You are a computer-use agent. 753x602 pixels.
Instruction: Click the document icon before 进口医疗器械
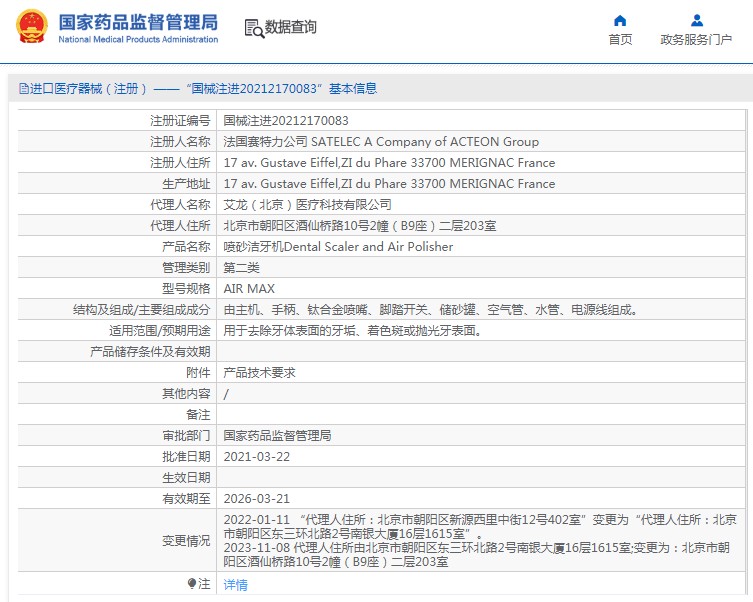[24, 88]
